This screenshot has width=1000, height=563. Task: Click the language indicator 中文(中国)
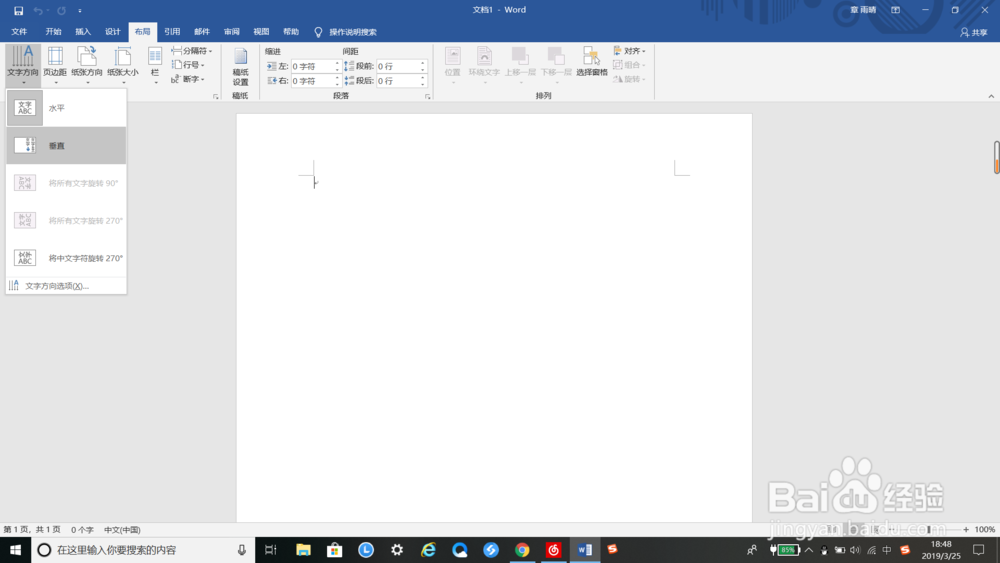pos(122,530)
